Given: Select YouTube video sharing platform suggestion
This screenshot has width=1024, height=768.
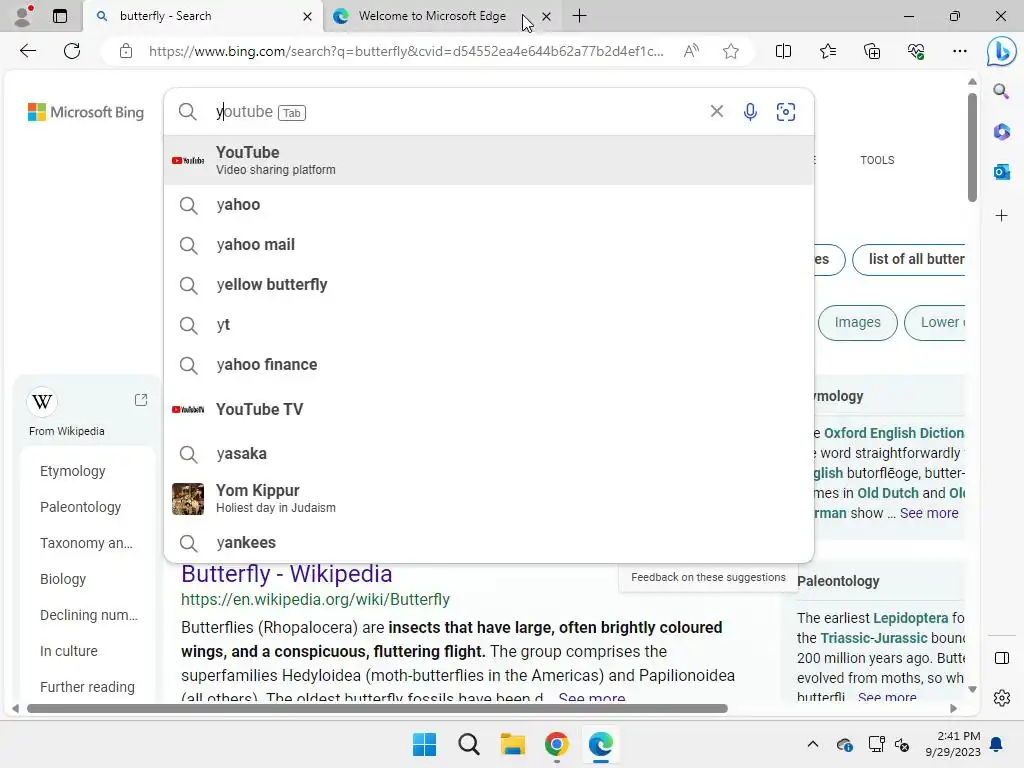Looking at the screenshot, I should coord(488,160).
